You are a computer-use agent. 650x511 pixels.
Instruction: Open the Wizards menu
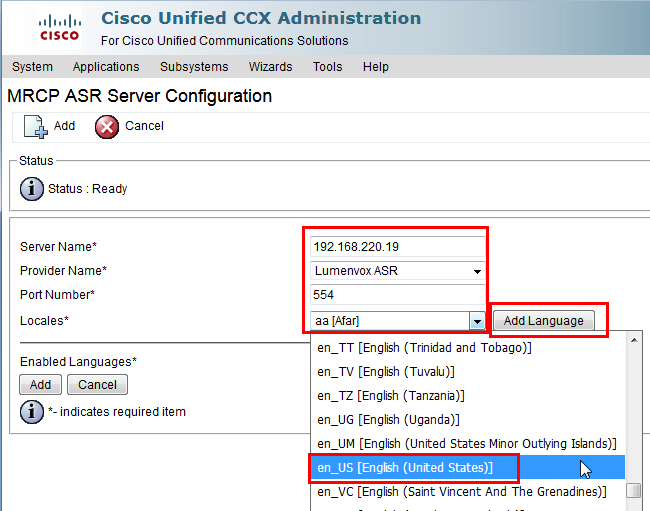pos(270,67)
